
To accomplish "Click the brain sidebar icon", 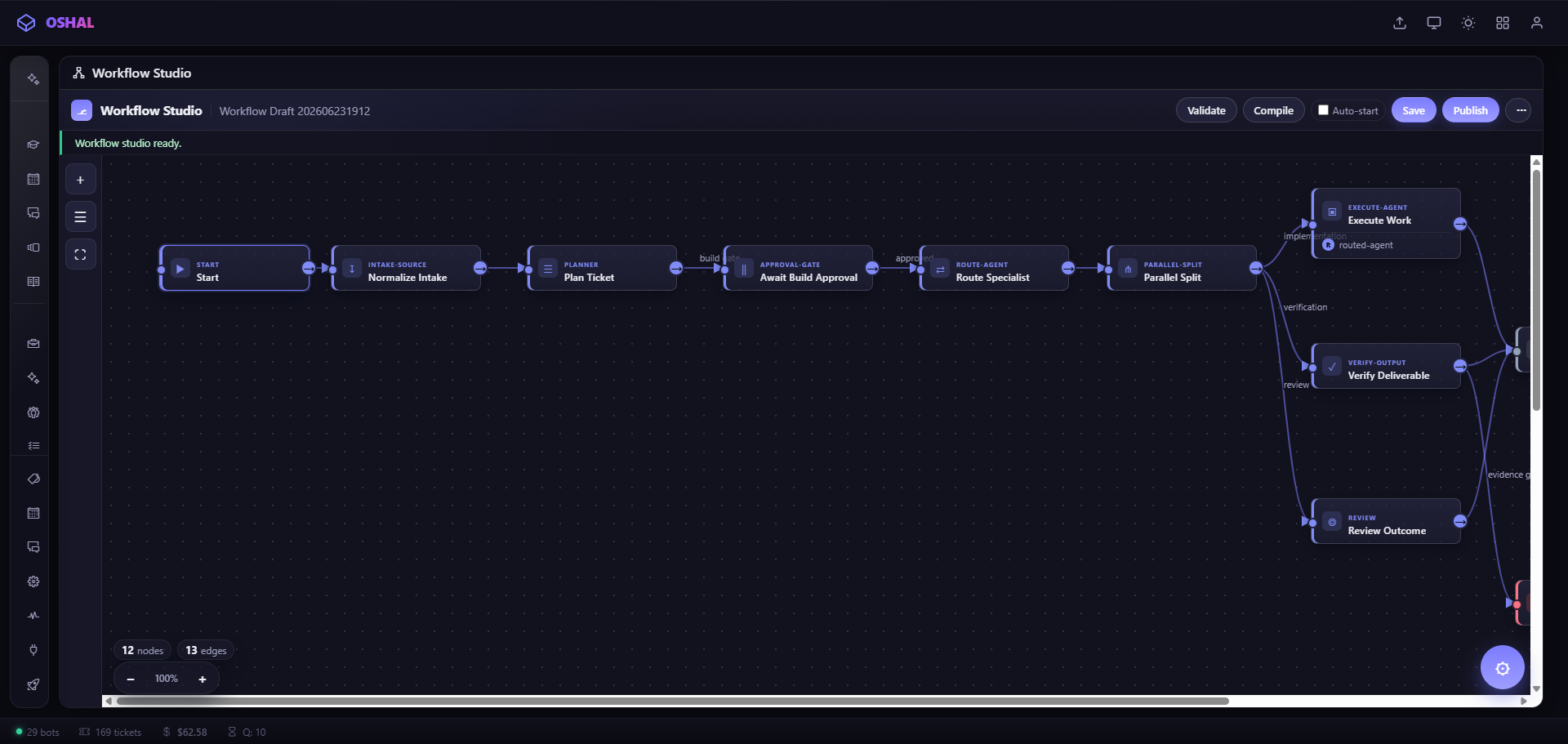I will coord(33,412).
